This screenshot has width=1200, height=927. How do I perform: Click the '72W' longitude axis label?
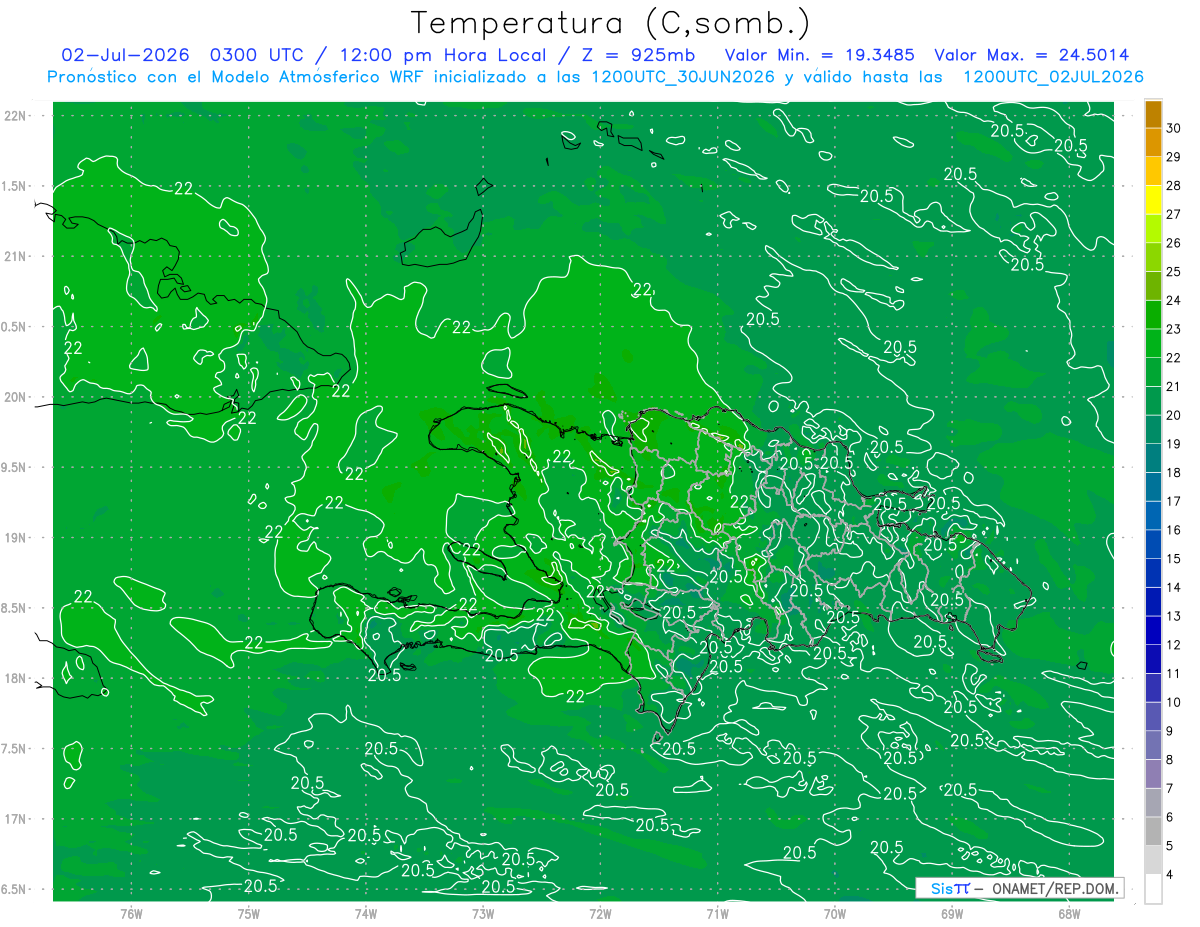tap(600, 912)
